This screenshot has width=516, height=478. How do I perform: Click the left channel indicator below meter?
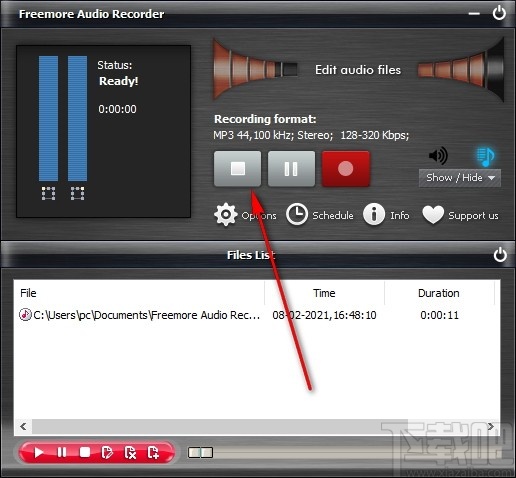pos(48,193)
